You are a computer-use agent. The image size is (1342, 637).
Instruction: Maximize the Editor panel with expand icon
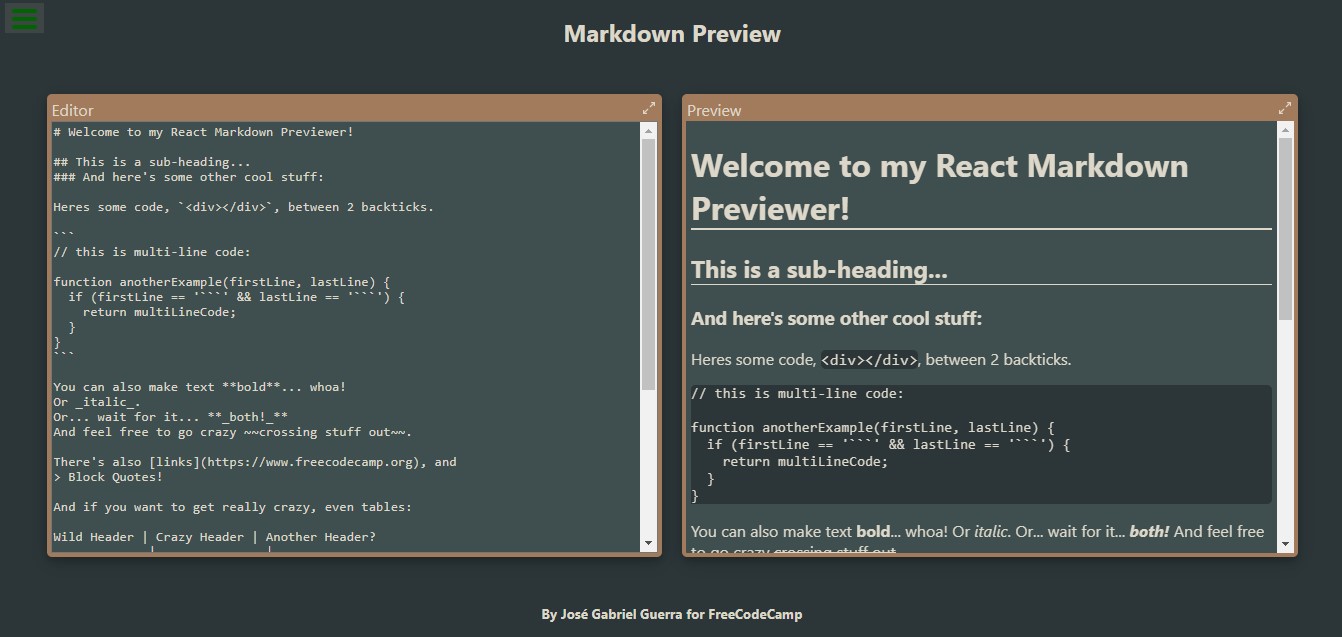point(648,108)
